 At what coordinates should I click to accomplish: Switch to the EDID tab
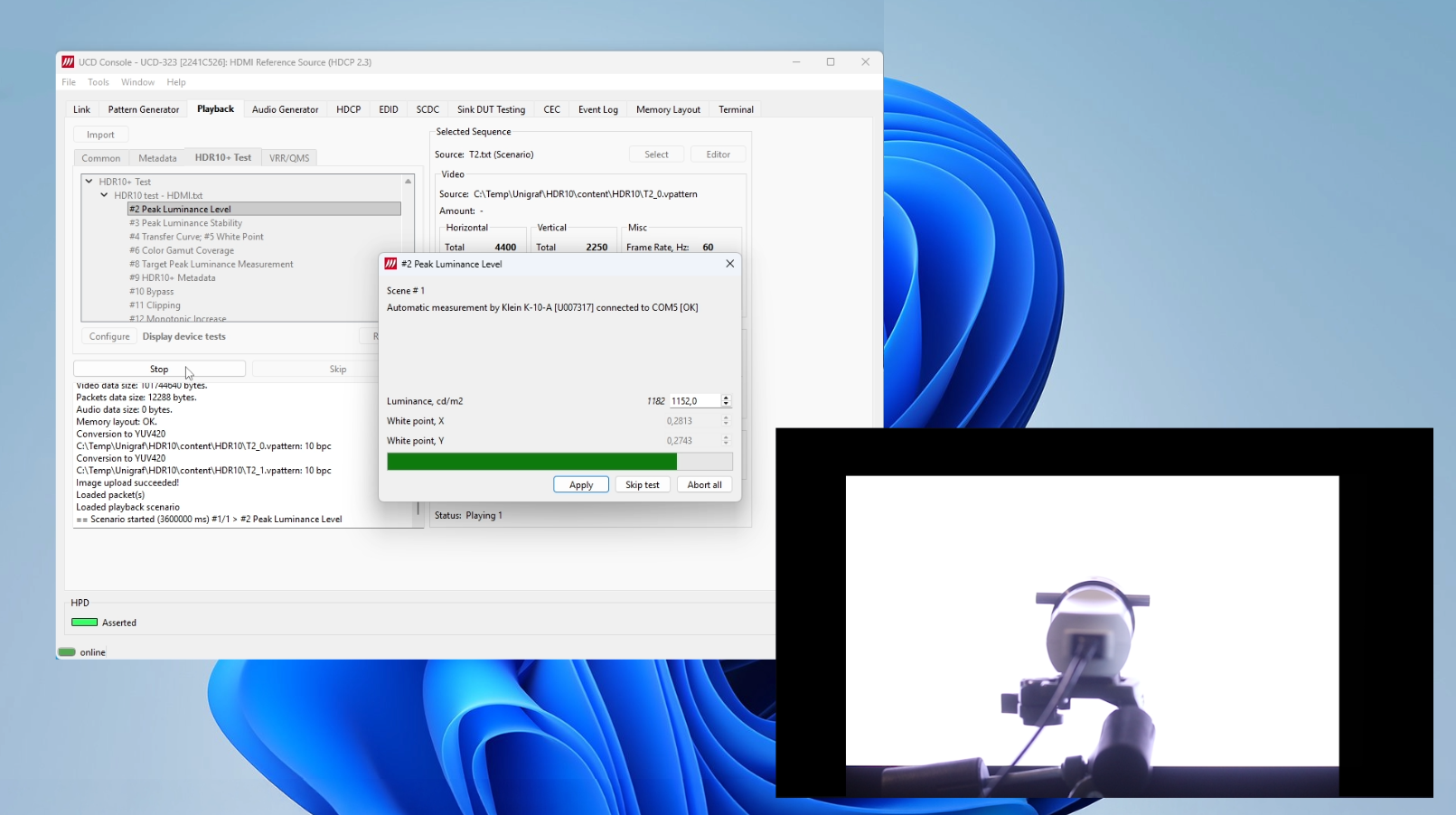(x=388, y=109)
